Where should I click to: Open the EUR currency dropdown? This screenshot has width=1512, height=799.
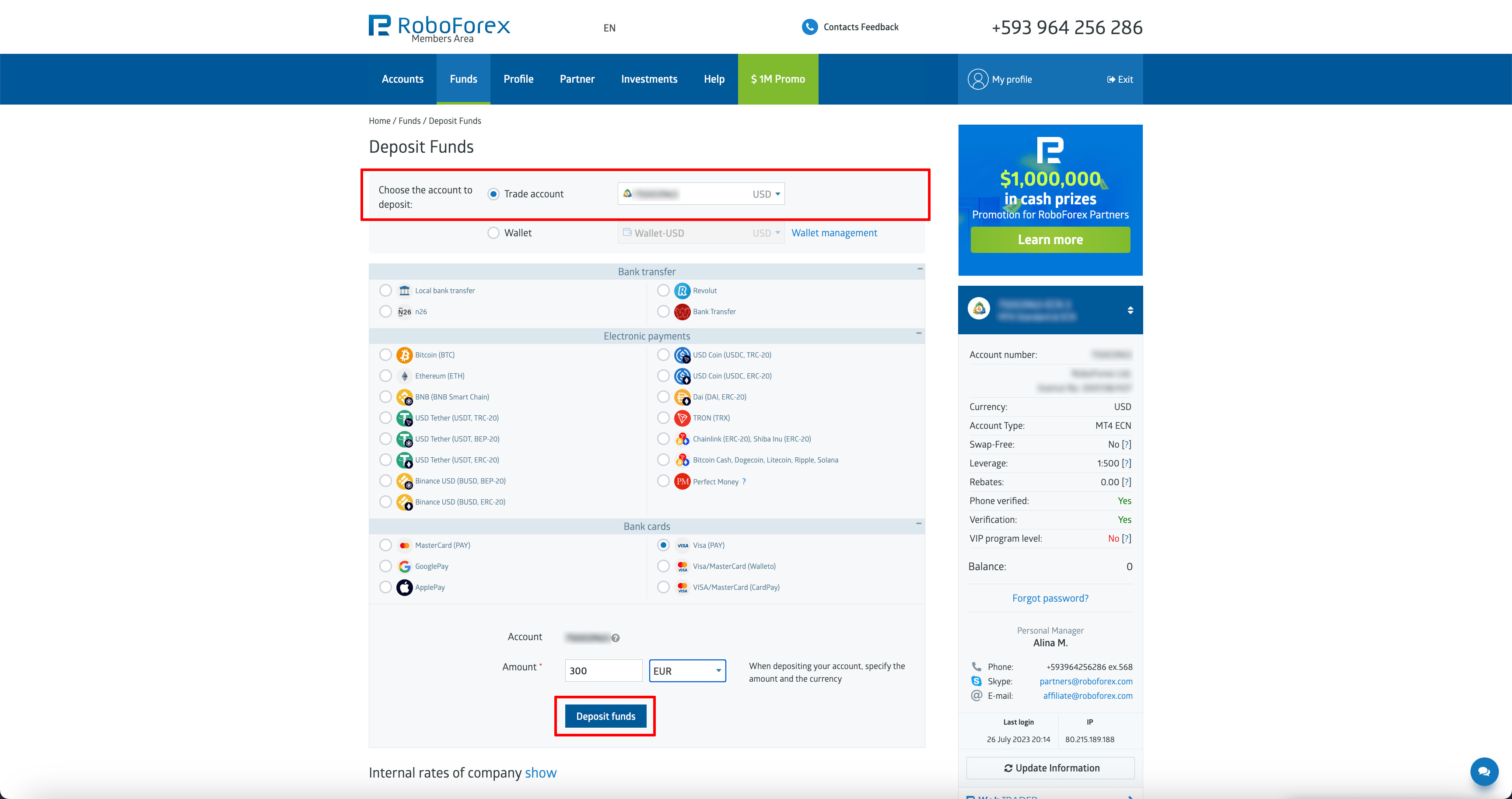point(687,671)
